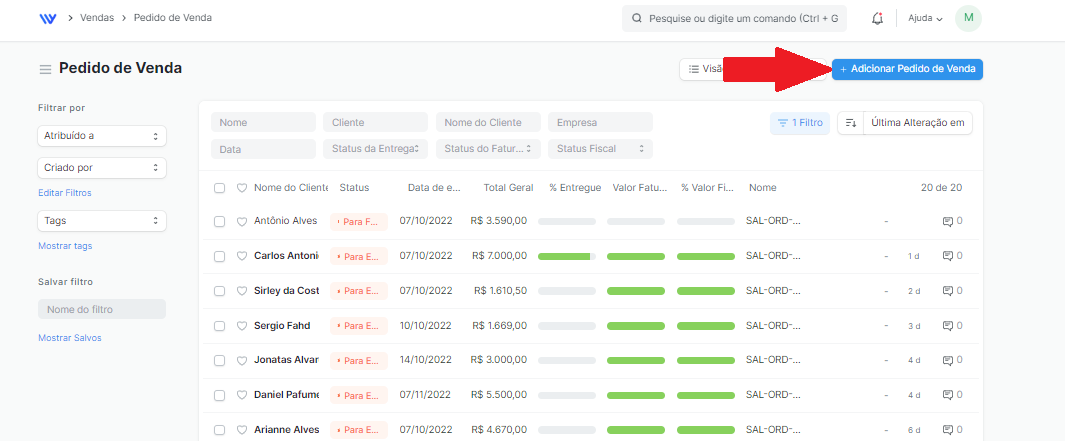The width and height of the screenshot is (1065, 441).
Task: Click Sergio Fahd Valor Faturado progress bar
Action: 636,326
